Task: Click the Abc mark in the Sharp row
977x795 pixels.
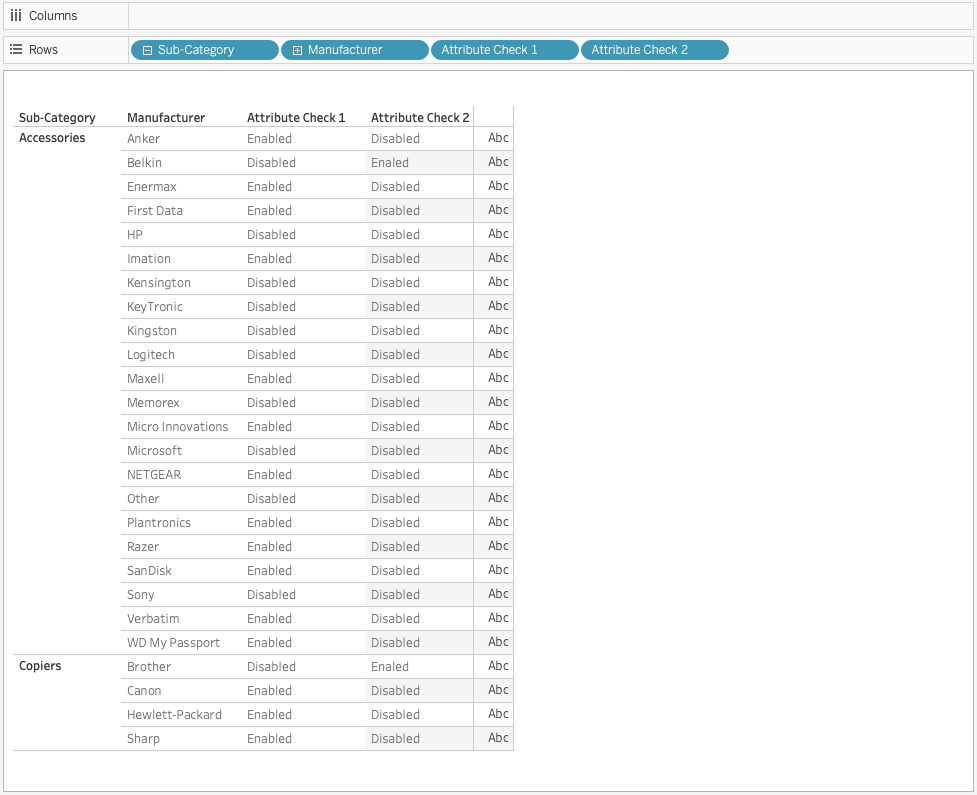Action: point(498,738)
